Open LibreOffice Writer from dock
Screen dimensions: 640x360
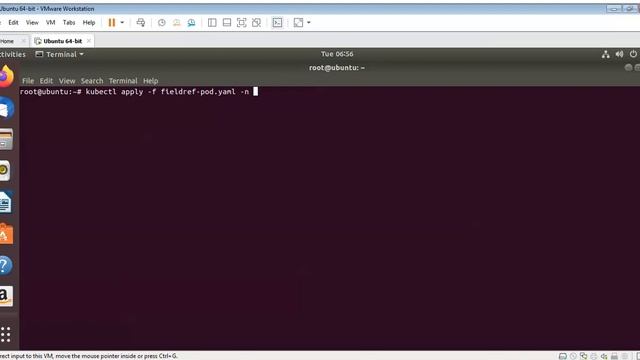[5, 202]
